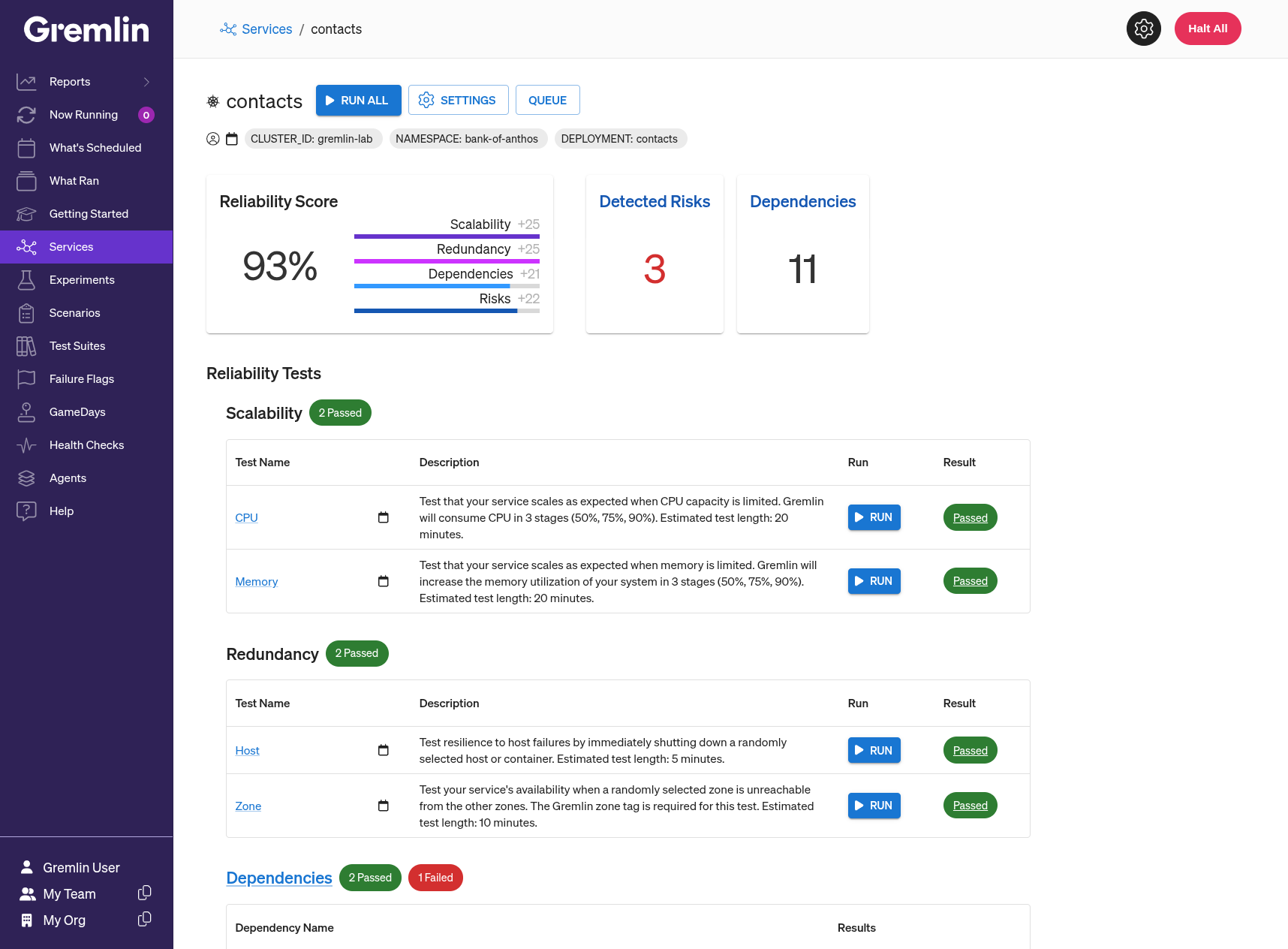Click the 1 Failed dependencies badge
Screen dimensions: 1288x949
point(435,878)
